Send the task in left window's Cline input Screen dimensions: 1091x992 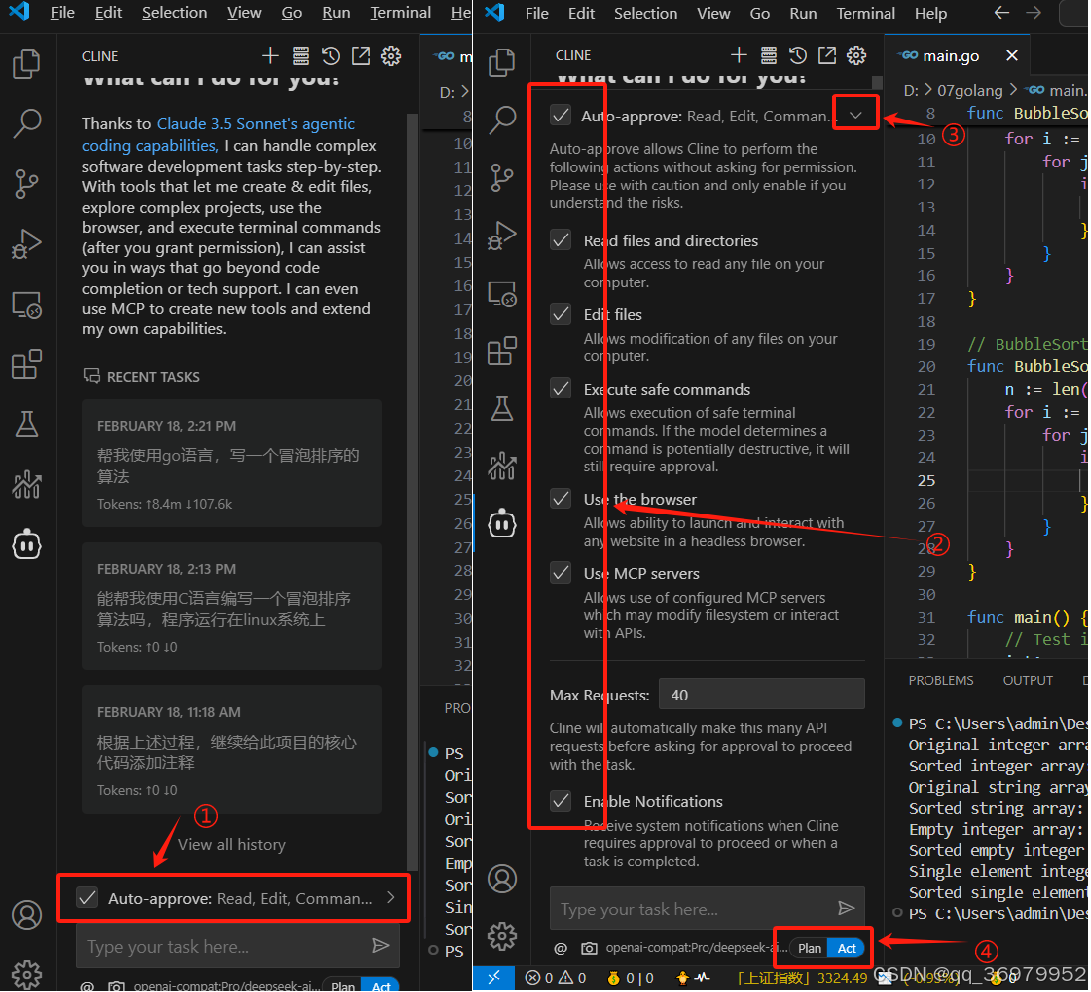coord(380,945)
